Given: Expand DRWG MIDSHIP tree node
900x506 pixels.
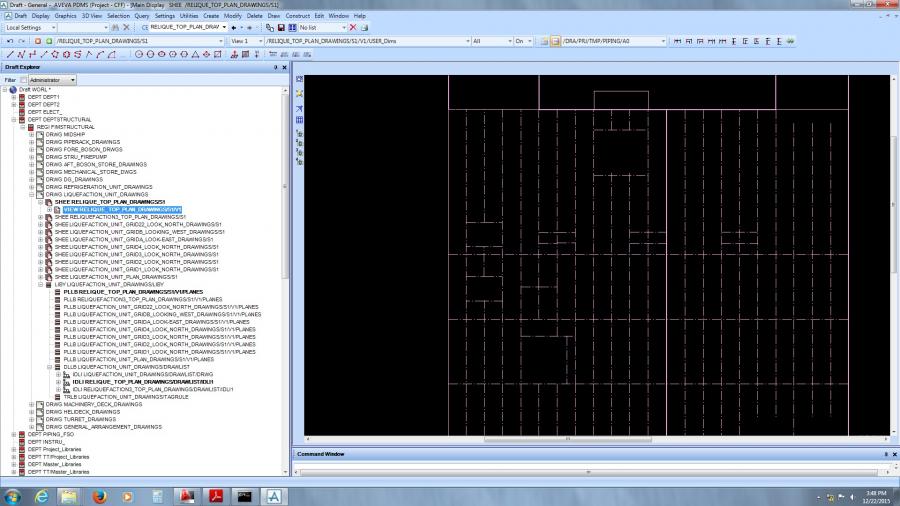Looking at the screenshot, I should click(32, 134).
